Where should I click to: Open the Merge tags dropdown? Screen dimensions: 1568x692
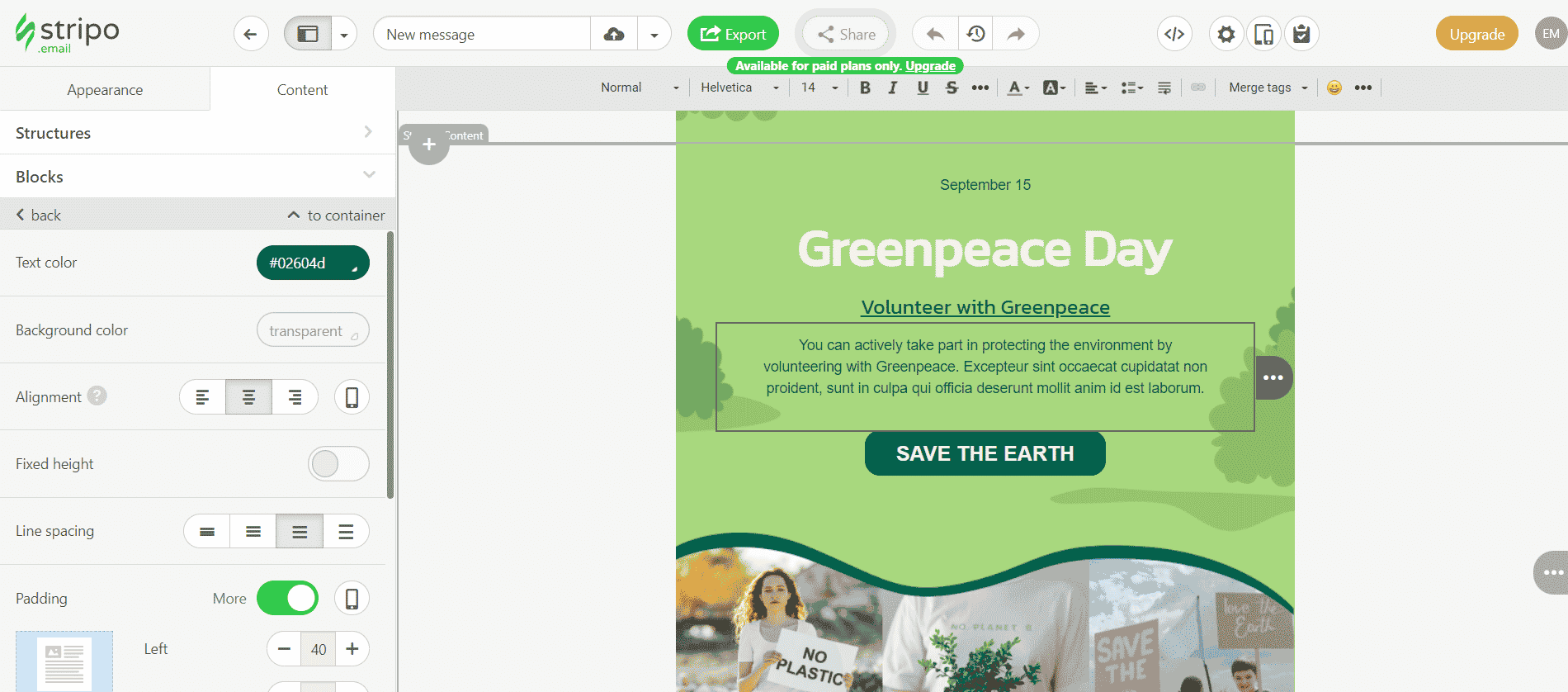point(1268,88)
